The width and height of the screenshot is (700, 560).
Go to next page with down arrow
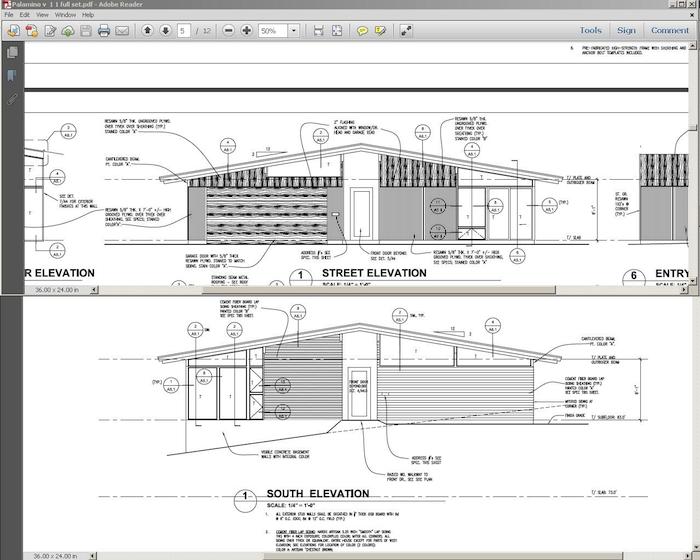click(166, 30)
